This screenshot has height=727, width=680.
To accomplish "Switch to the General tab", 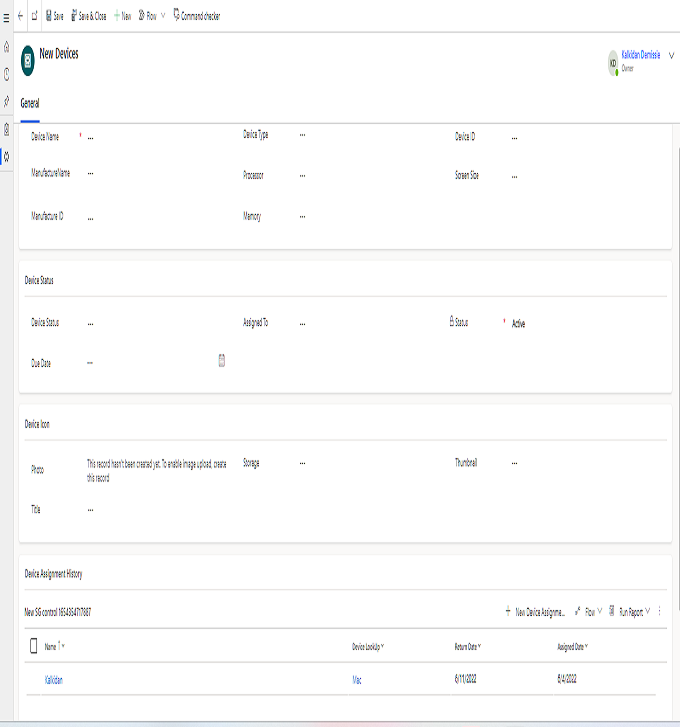I will click(30, 103).
